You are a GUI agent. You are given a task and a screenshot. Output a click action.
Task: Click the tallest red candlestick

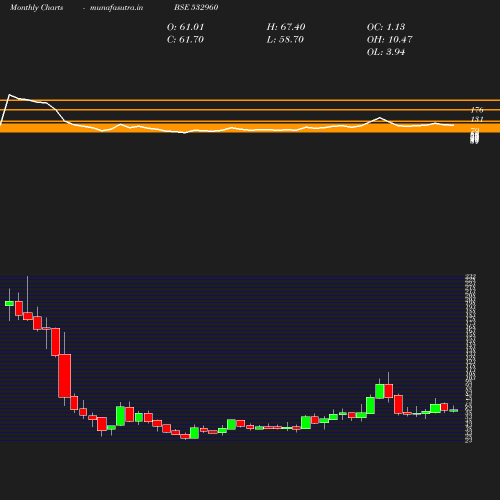[x=65, y=376]
